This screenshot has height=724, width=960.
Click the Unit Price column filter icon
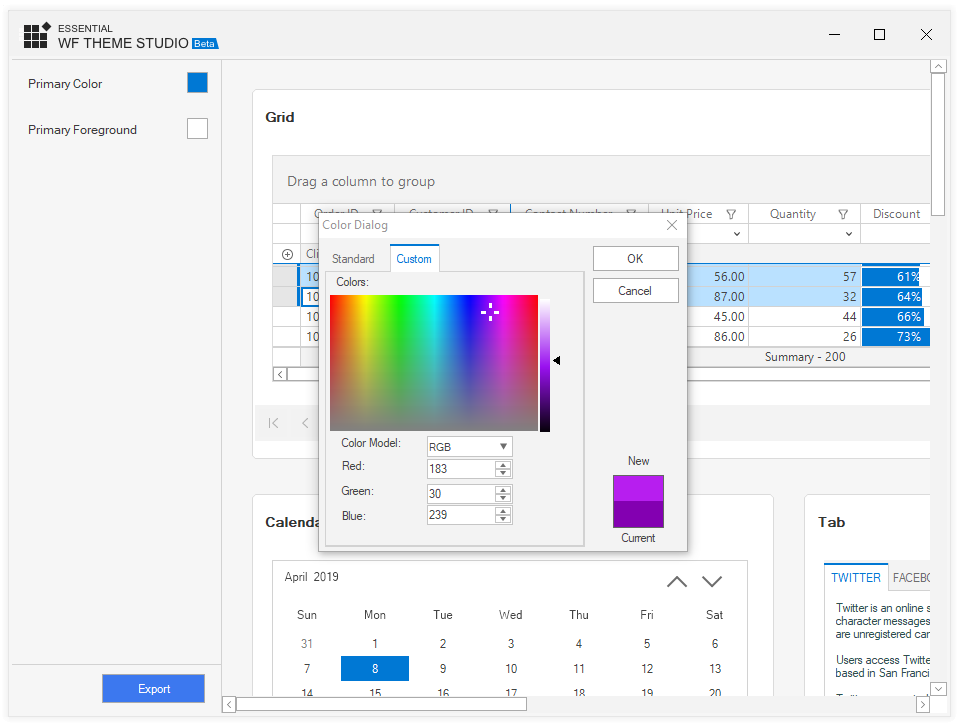point(731,214)
